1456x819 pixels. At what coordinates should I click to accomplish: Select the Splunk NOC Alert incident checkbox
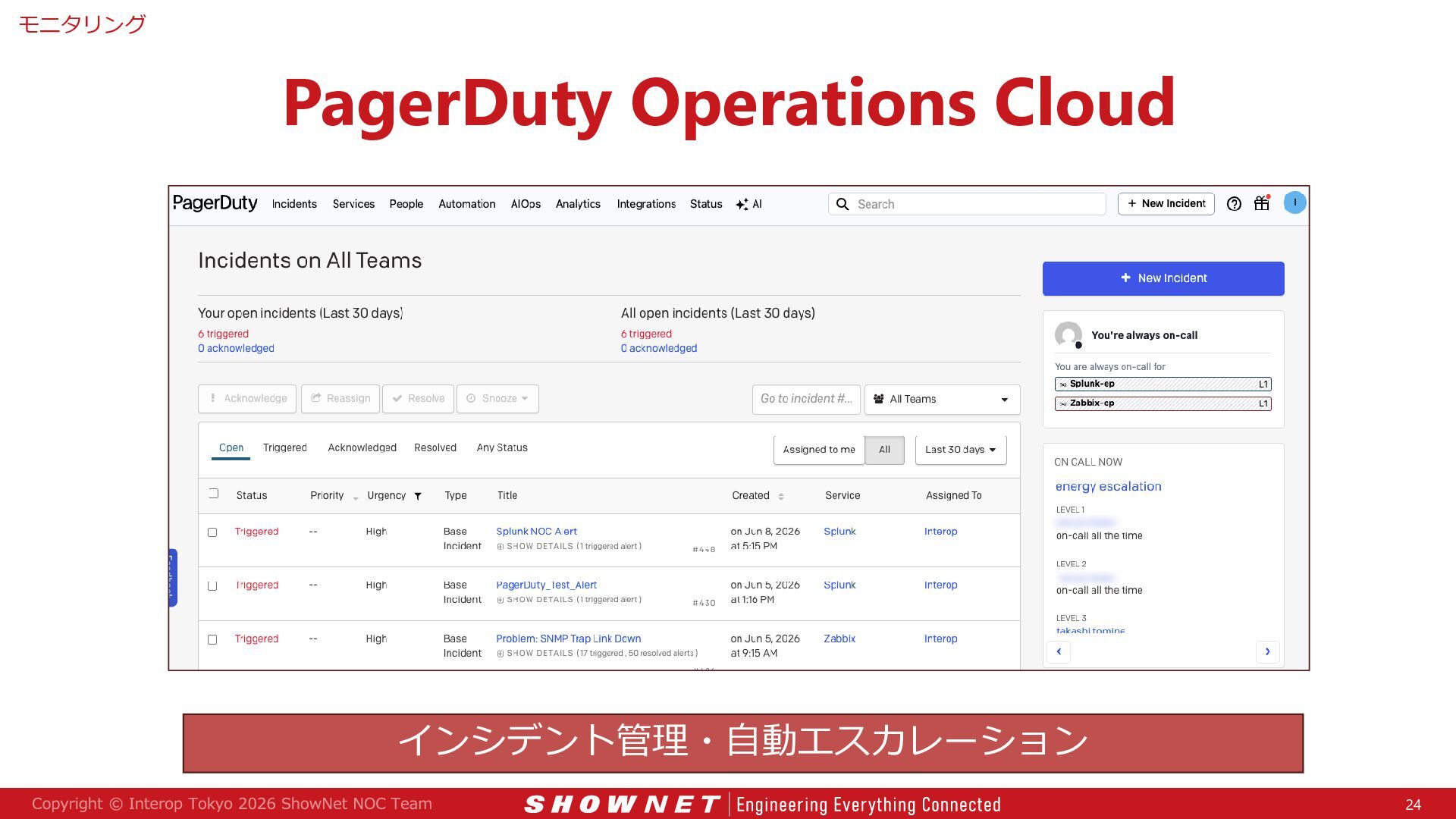coord(212,532)
